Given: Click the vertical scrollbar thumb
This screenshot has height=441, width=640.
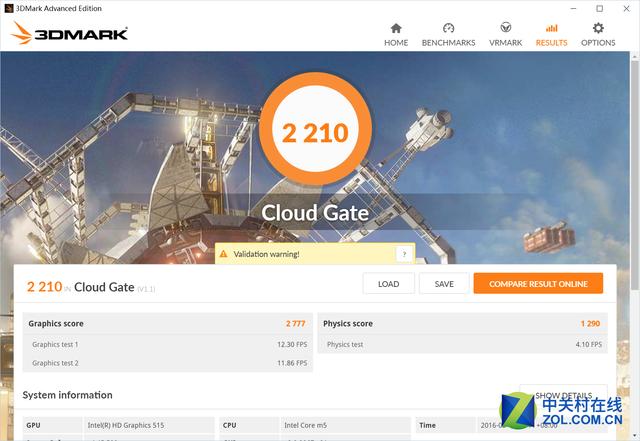Looking at the screenshot, I should click(635, 176).
